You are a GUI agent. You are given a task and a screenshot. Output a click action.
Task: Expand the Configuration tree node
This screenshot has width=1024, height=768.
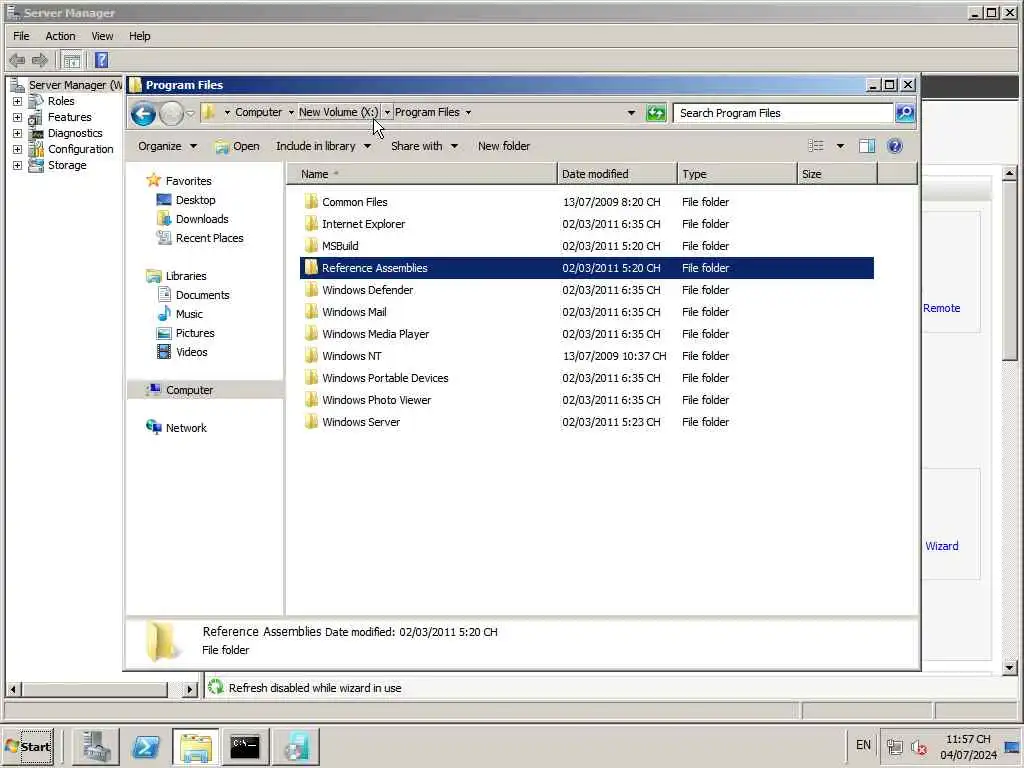click(x=18, y=150)
